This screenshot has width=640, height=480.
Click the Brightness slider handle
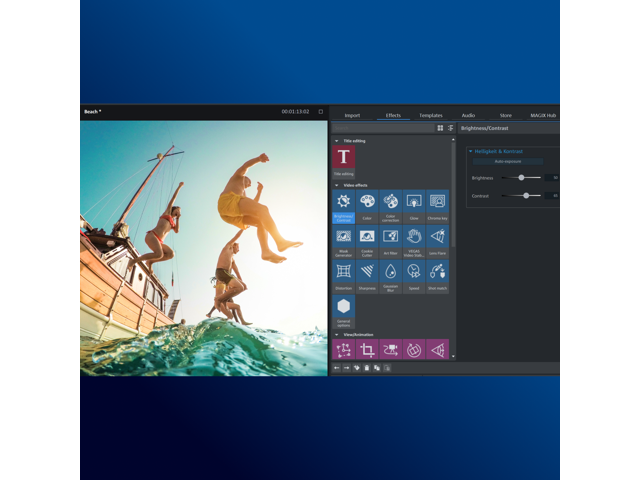pos(521,178)
